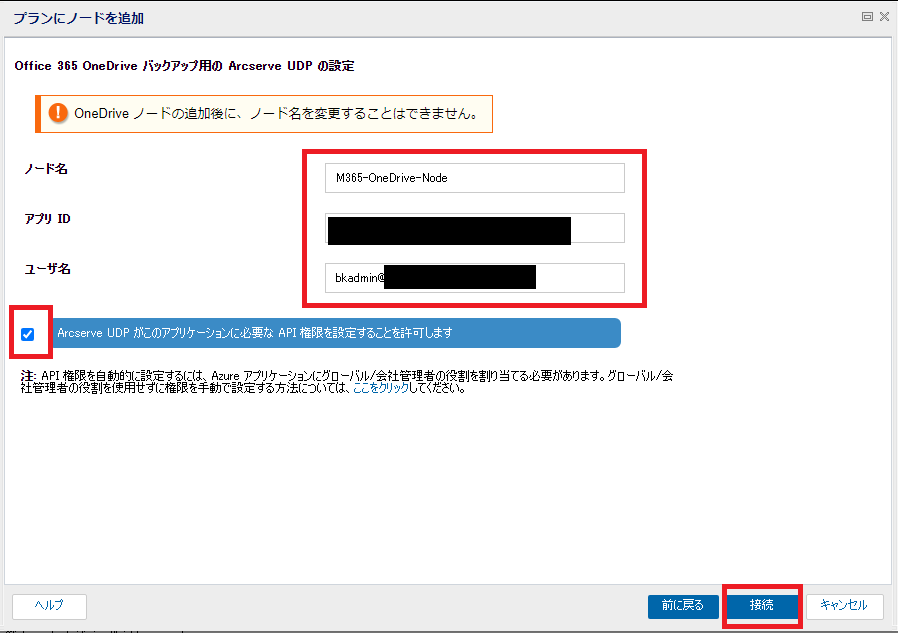Click the アプリ ID label

click(x=48, y=219)
